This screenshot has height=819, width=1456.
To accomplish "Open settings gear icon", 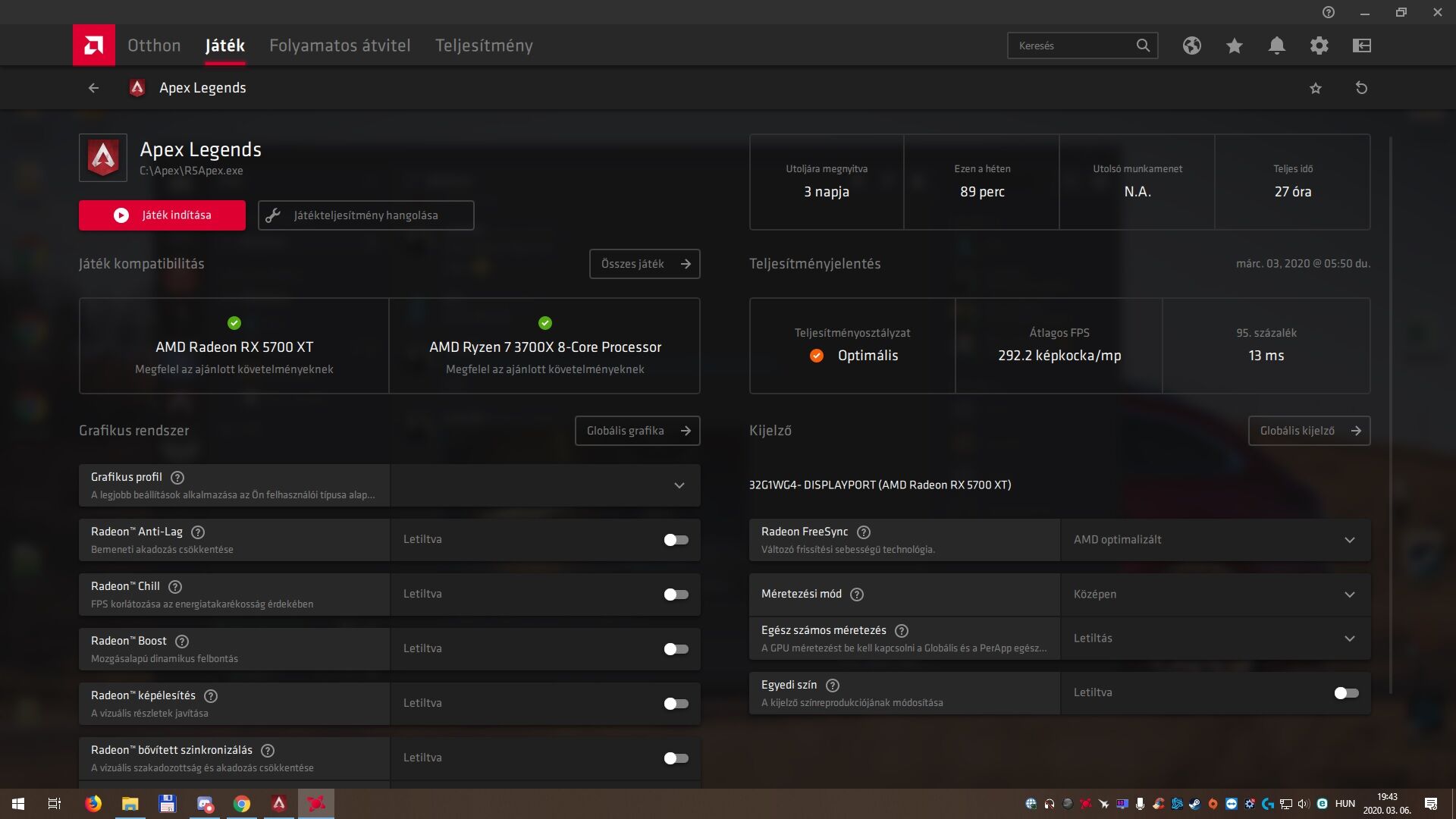I will click(1319, 45).
